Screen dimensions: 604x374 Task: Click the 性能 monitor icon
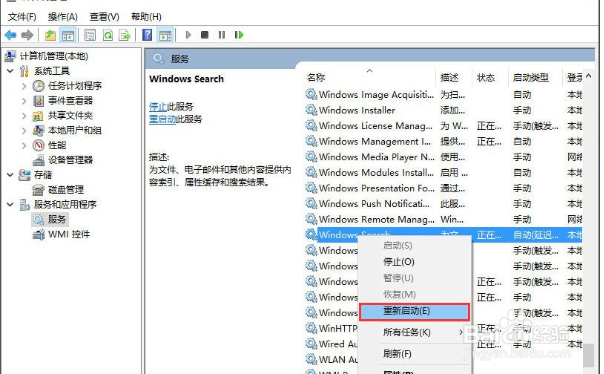point(39,145)
